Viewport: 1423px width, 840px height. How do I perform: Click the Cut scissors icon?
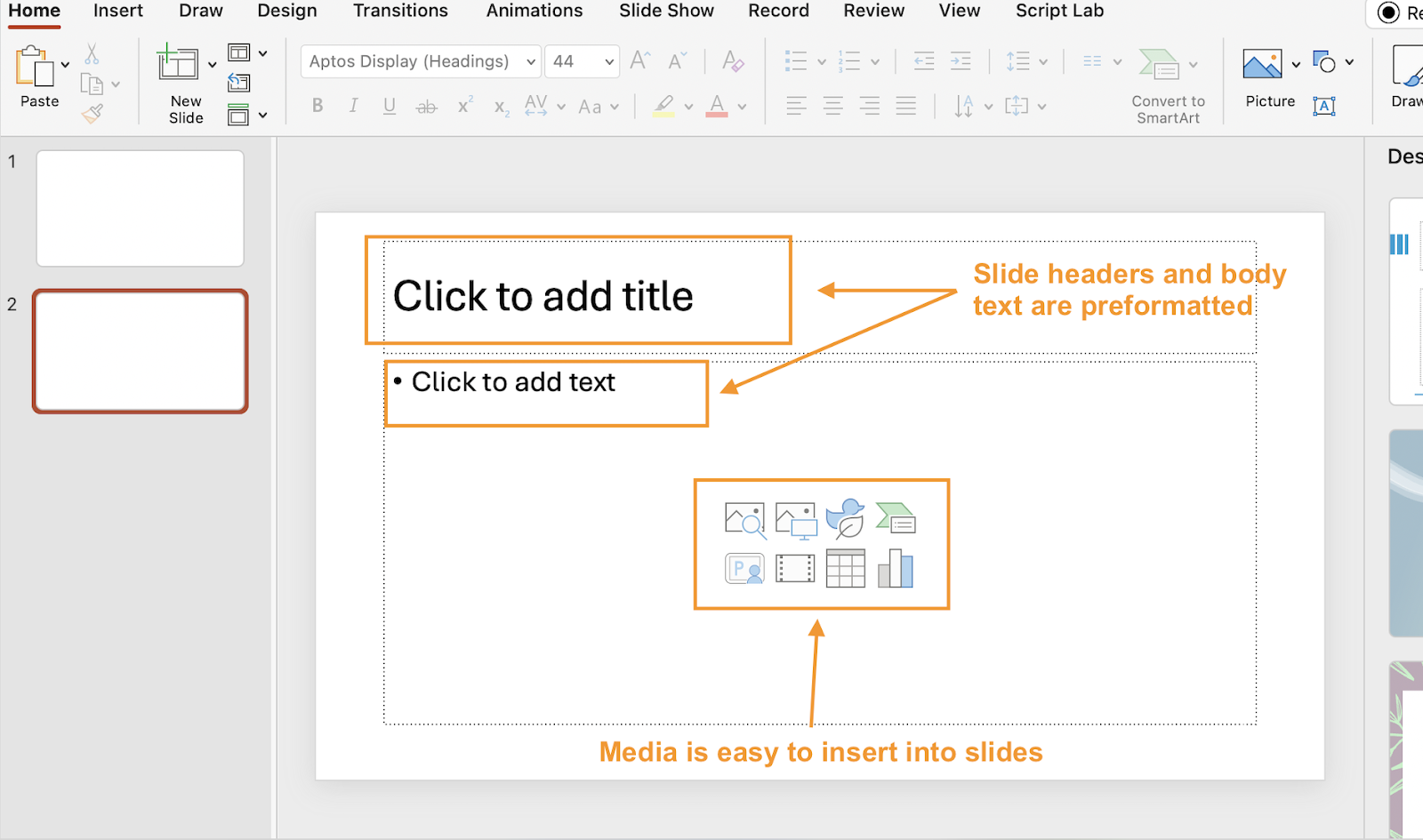92,54
